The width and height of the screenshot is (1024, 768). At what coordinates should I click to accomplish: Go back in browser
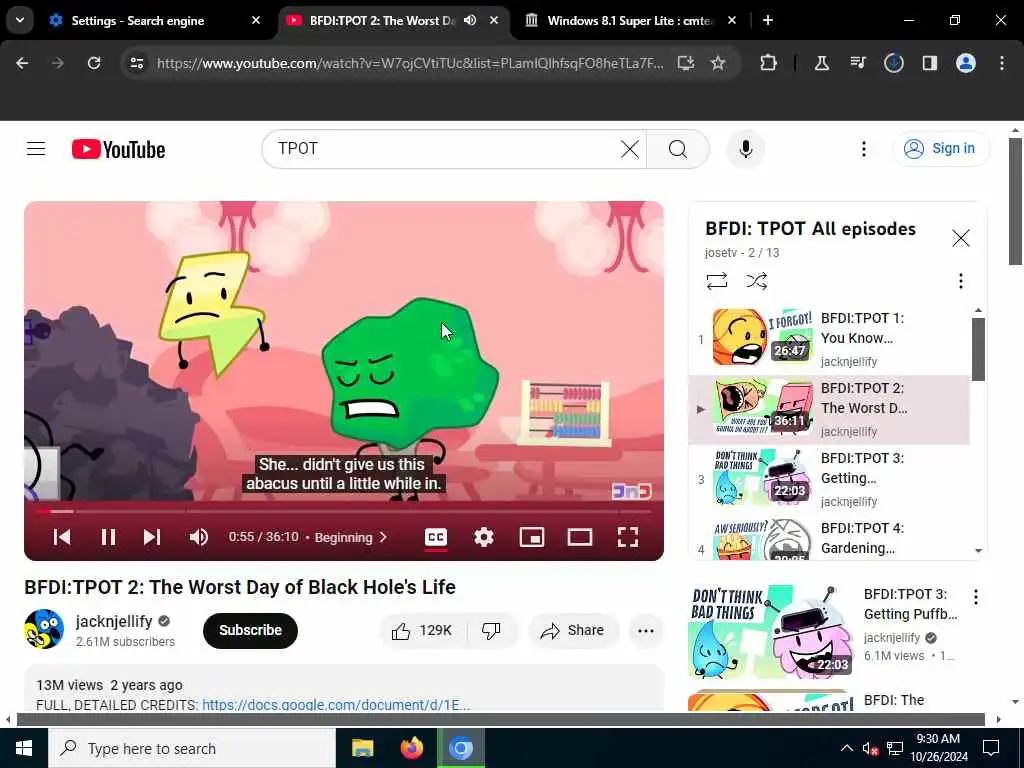point(22,63)
